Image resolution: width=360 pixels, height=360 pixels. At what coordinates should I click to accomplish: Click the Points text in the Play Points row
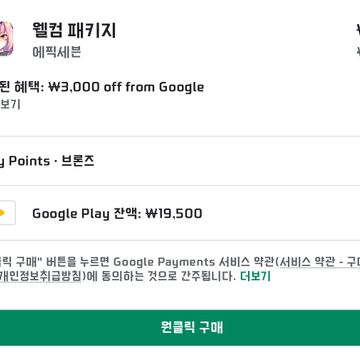pos(29,161)
